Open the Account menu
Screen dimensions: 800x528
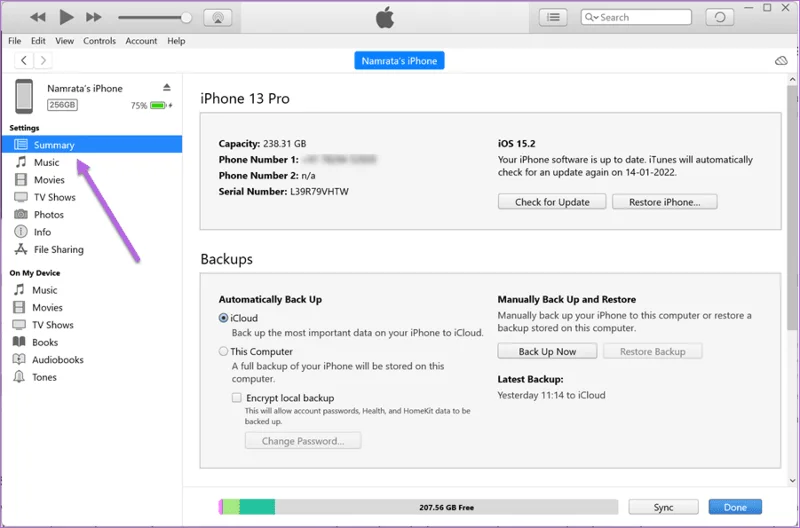[141, 41]
